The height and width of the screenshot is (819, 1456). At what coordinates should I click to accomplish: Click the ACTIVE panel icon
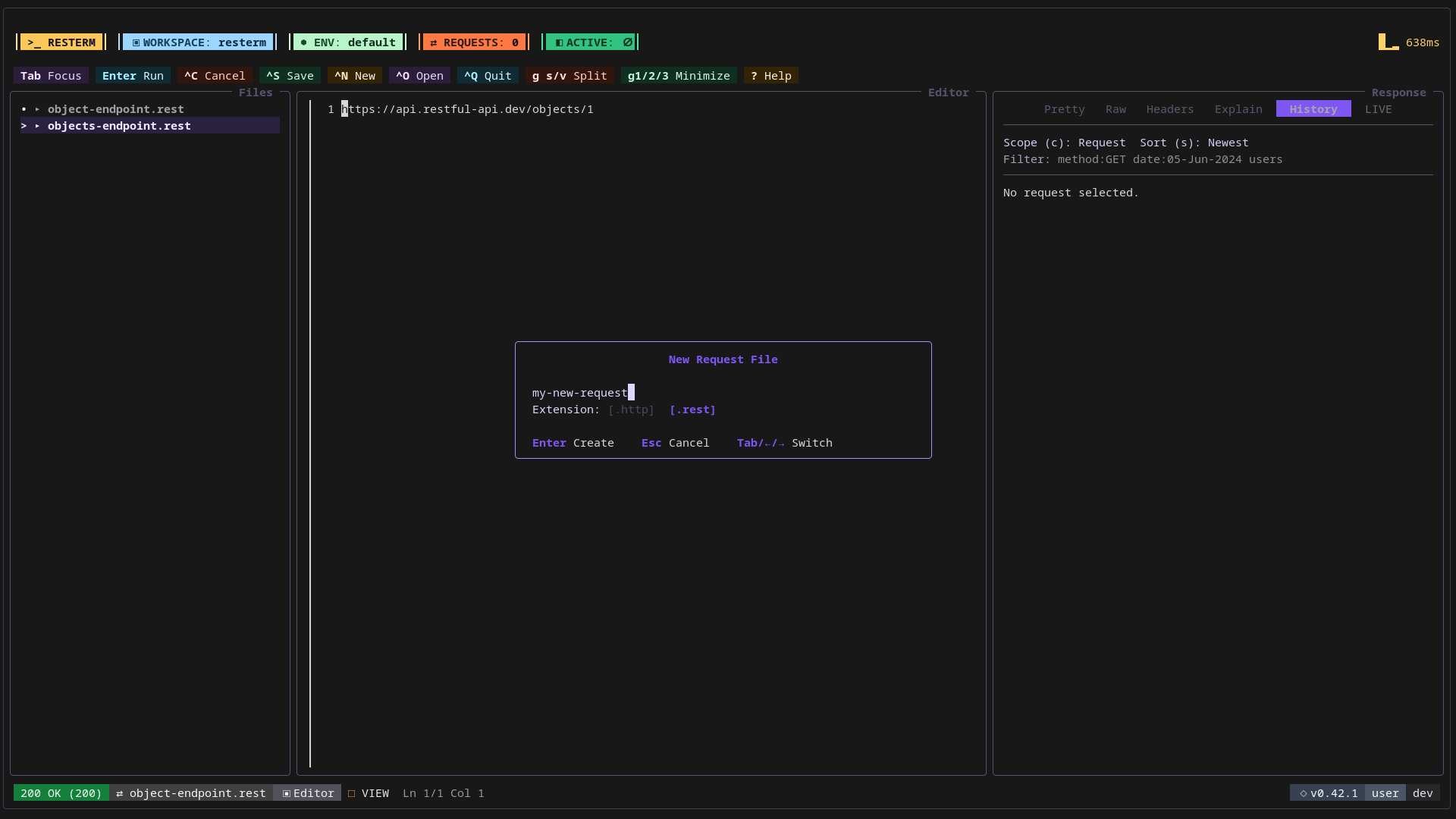560,42
